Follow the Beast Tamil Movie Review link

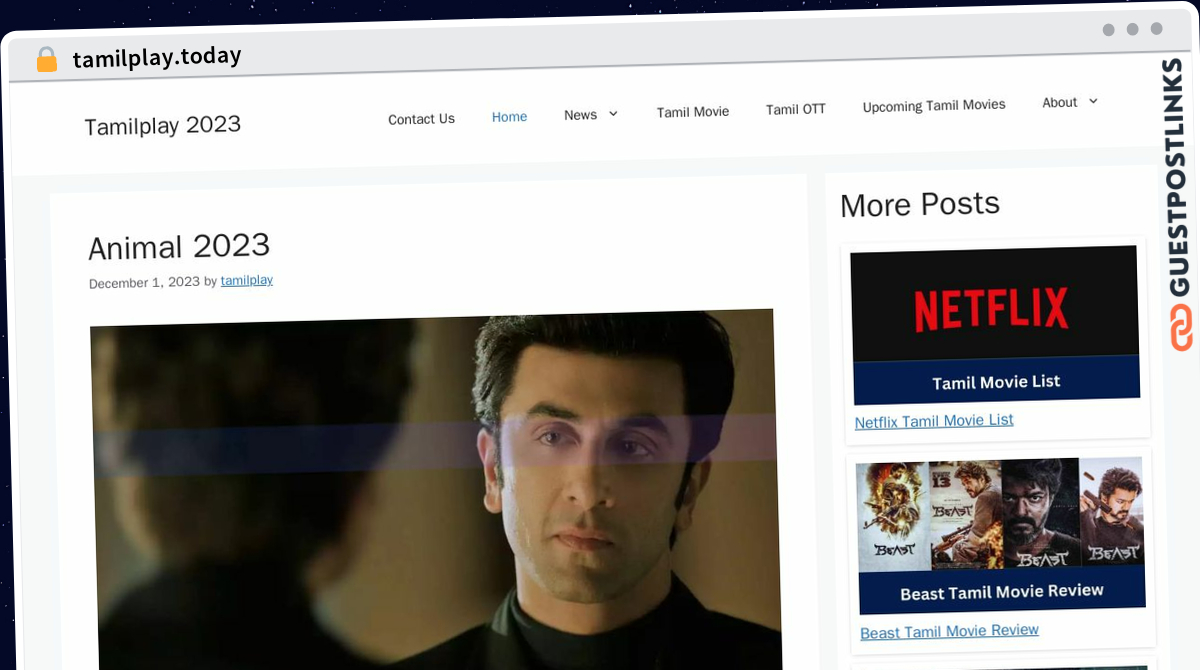[949, 631]
